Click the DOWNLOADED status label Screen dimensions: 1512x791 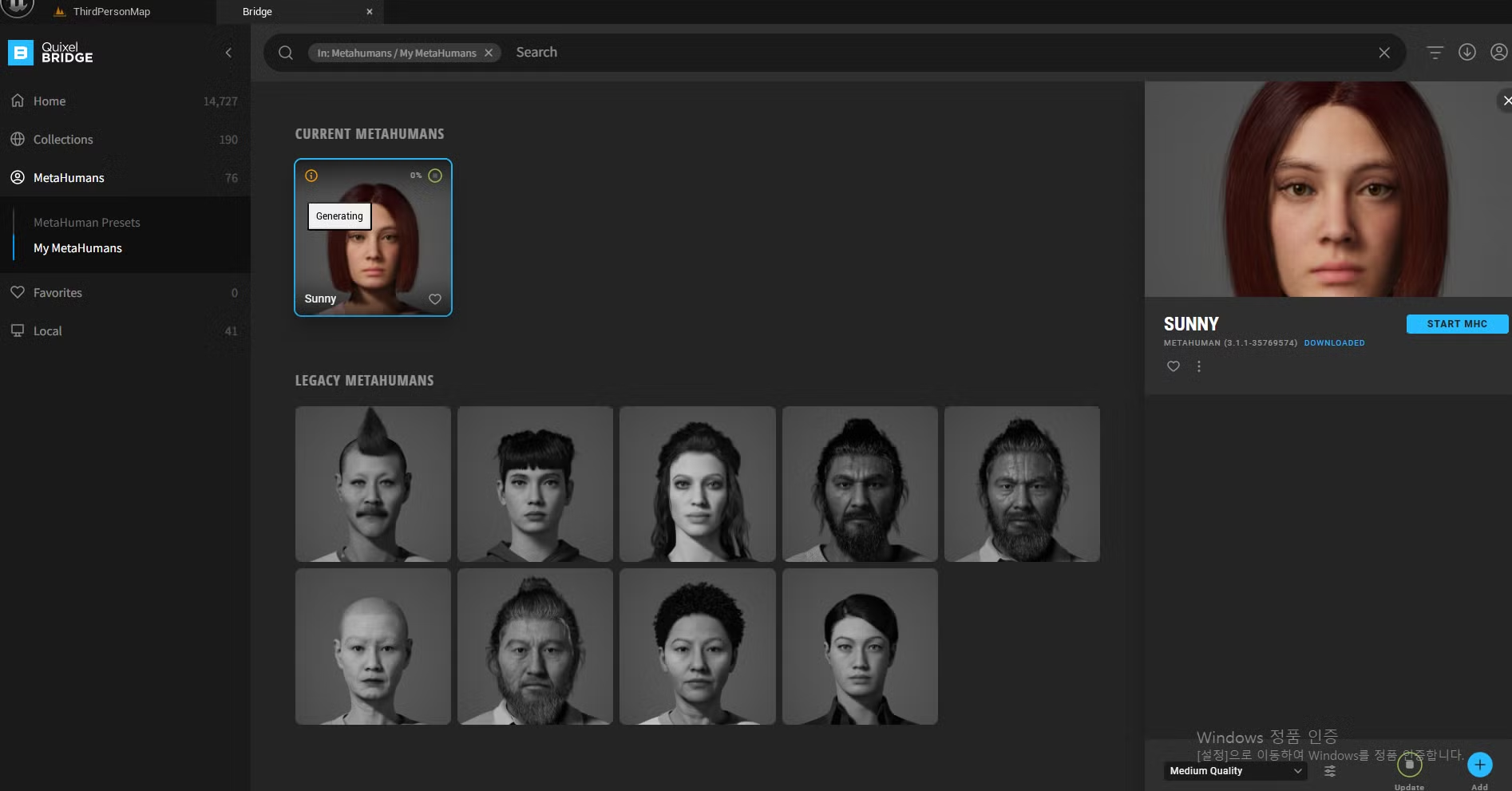1334,343
